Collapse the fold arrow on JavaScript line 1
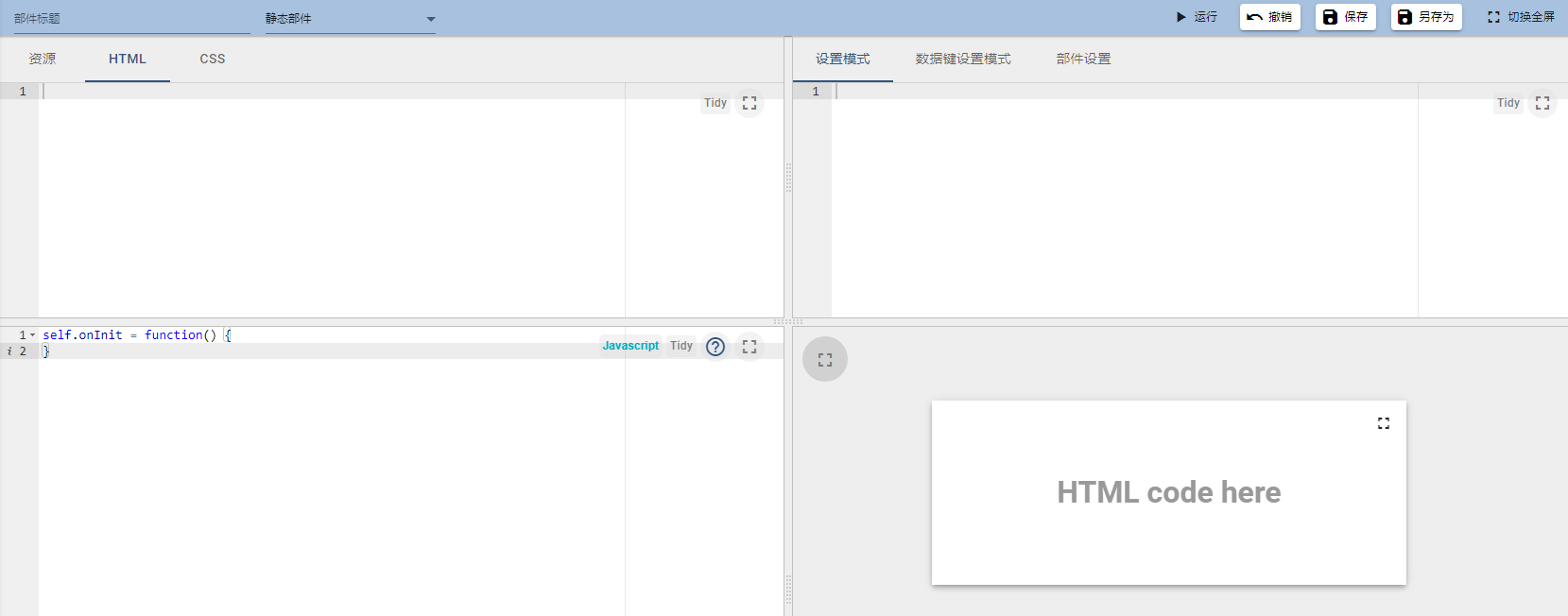This screenshot has height=616, width=1568. click(x=33, y=335)
